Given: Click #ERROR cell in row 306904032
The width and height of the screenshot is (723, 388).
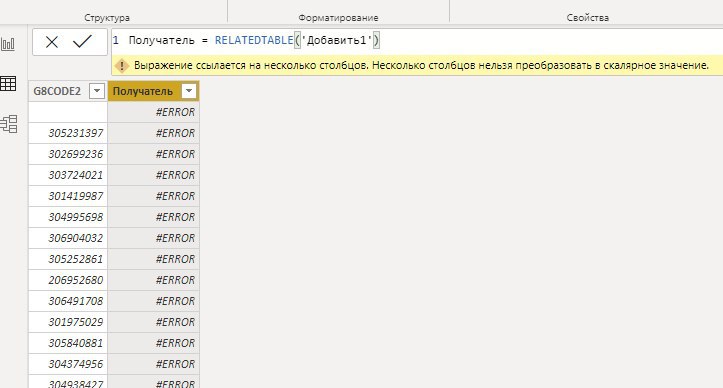Looking at the screenshot, I should (x=154, y=238).
